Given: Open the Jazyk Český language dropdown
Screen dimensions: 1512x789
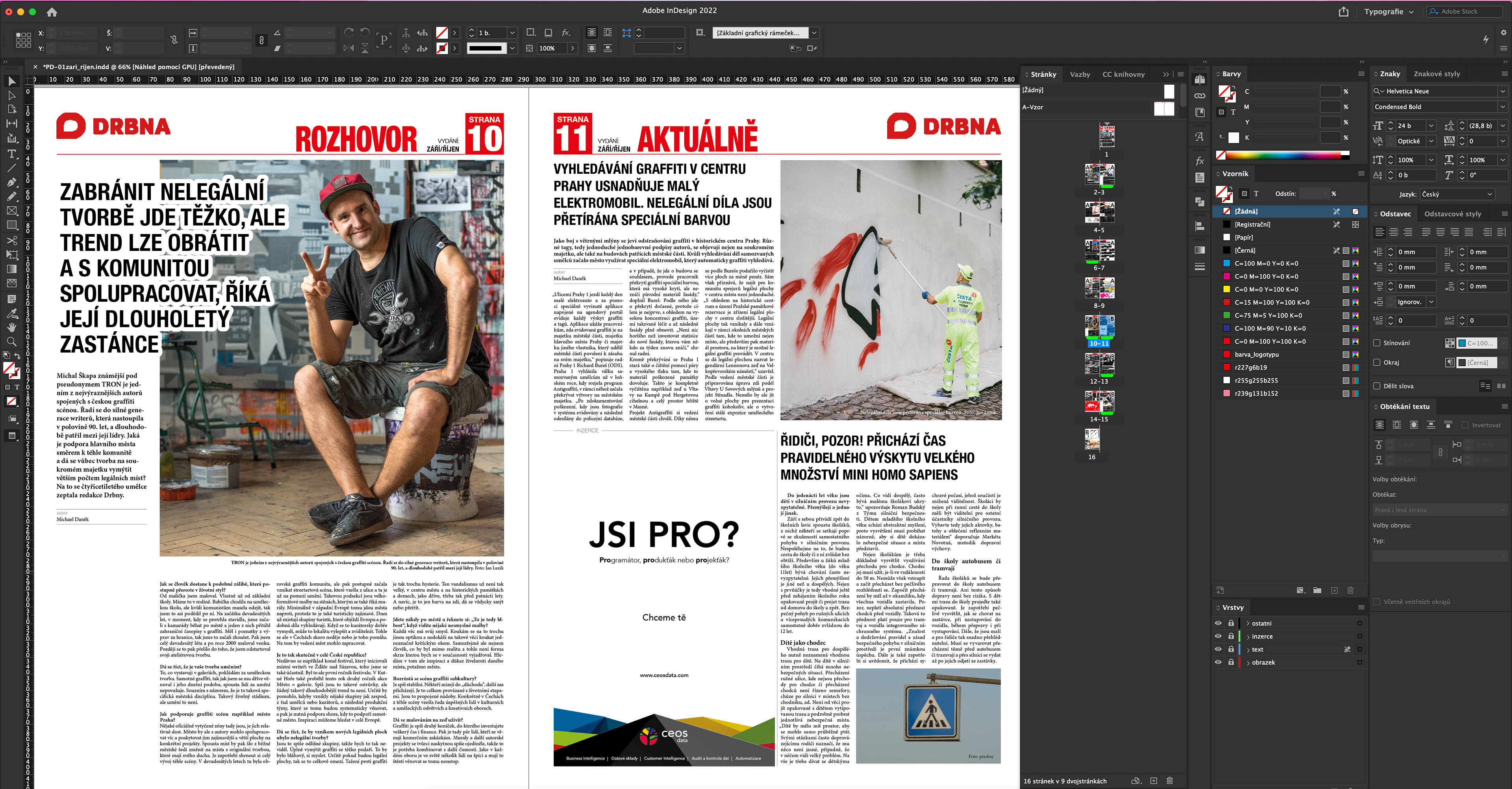Looking at the screenshot, I should click(1457, 194).
